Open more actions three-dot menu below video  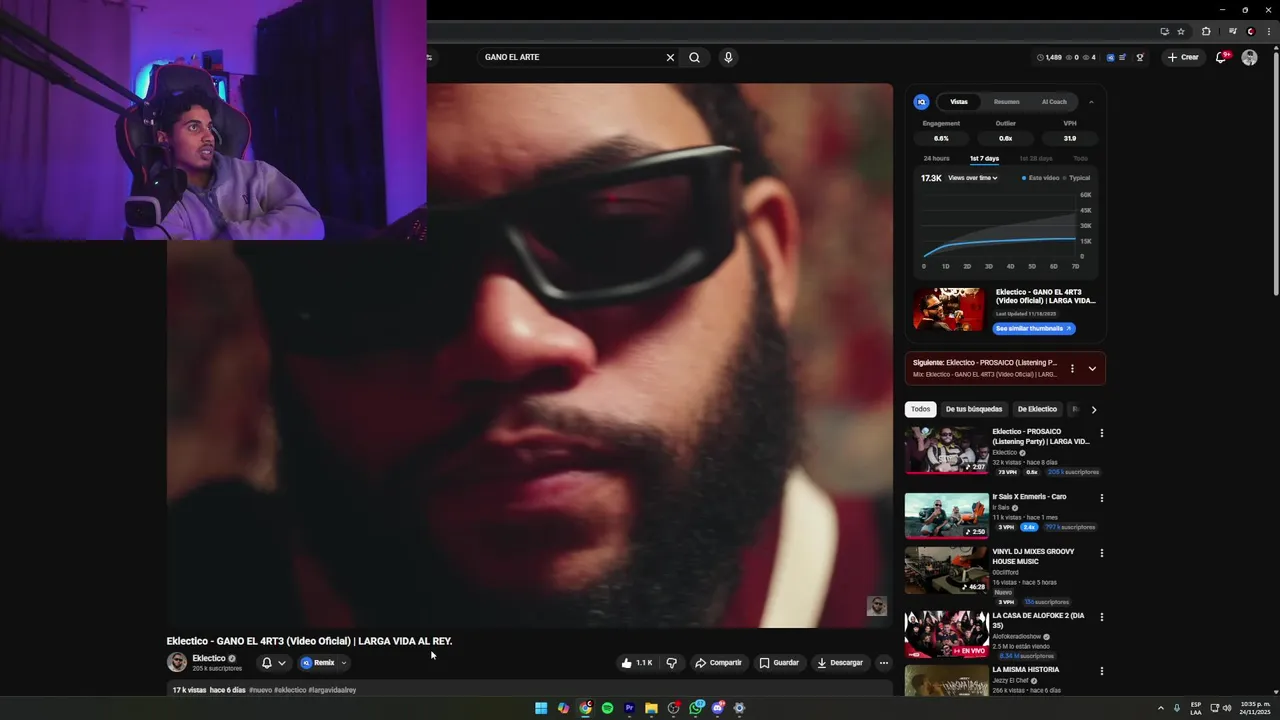[883, 662]
